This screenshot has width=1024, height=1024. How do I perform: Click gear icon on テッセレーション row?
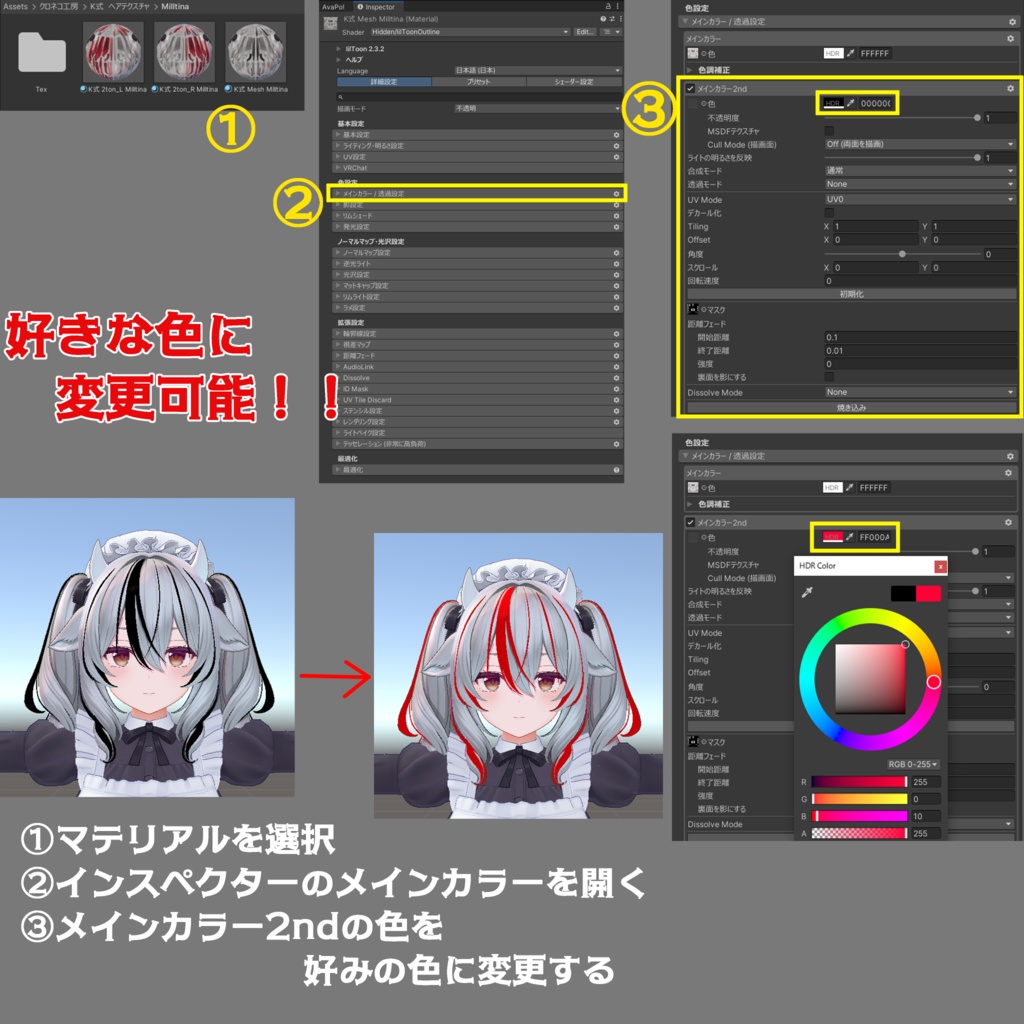pyautogui.click(x=616, y=444)
